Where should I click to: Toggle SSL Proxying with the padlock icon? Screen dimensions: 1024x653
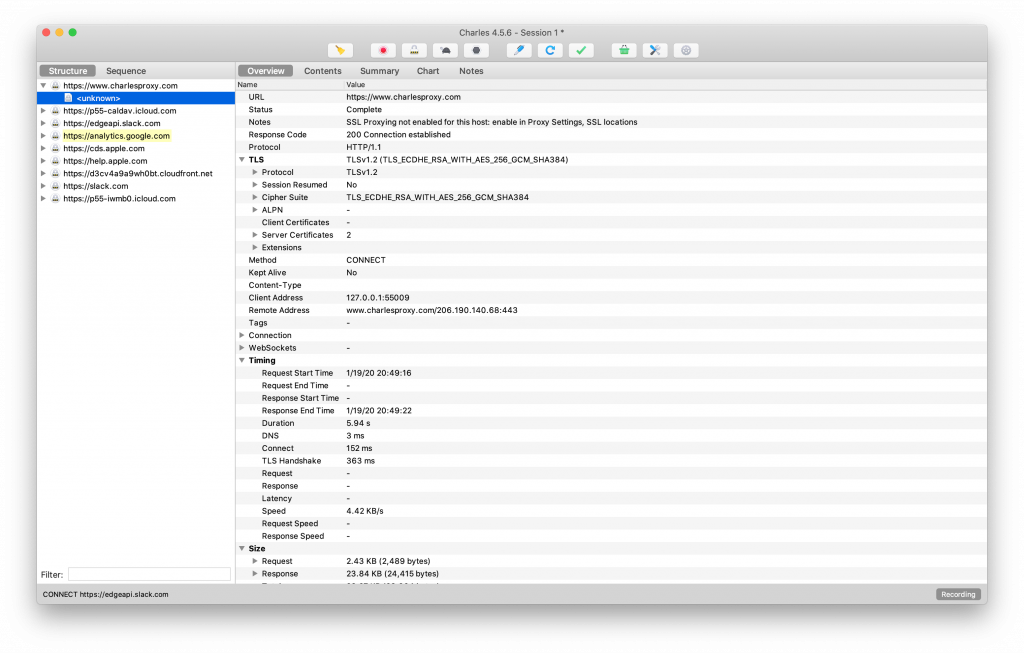[414, 50]
